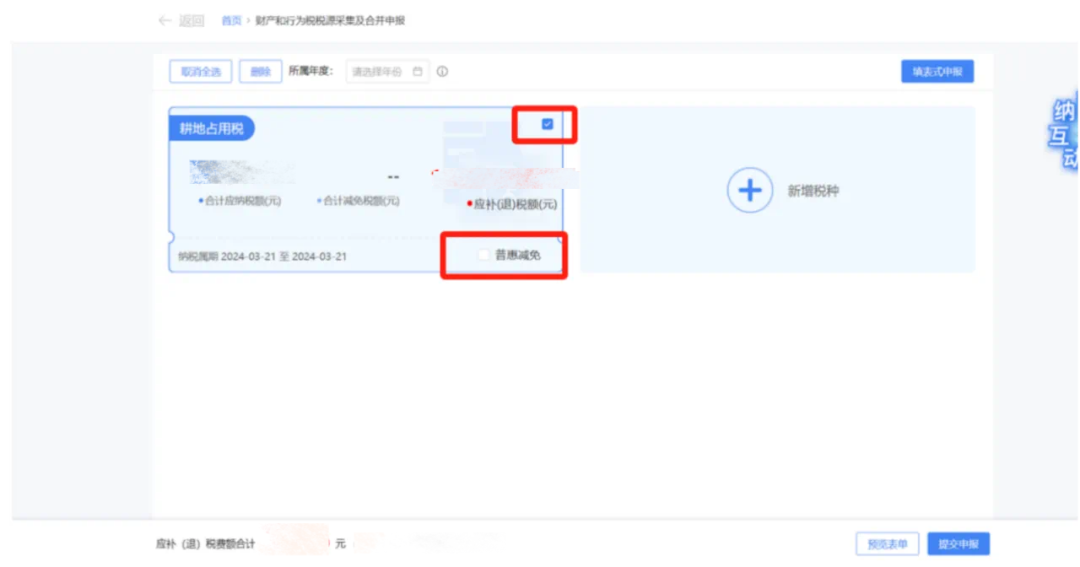Submit with the 提交申报 button
Image resolution: width=1080 pixels, height=567 pixels.
(x=958, y=544)
